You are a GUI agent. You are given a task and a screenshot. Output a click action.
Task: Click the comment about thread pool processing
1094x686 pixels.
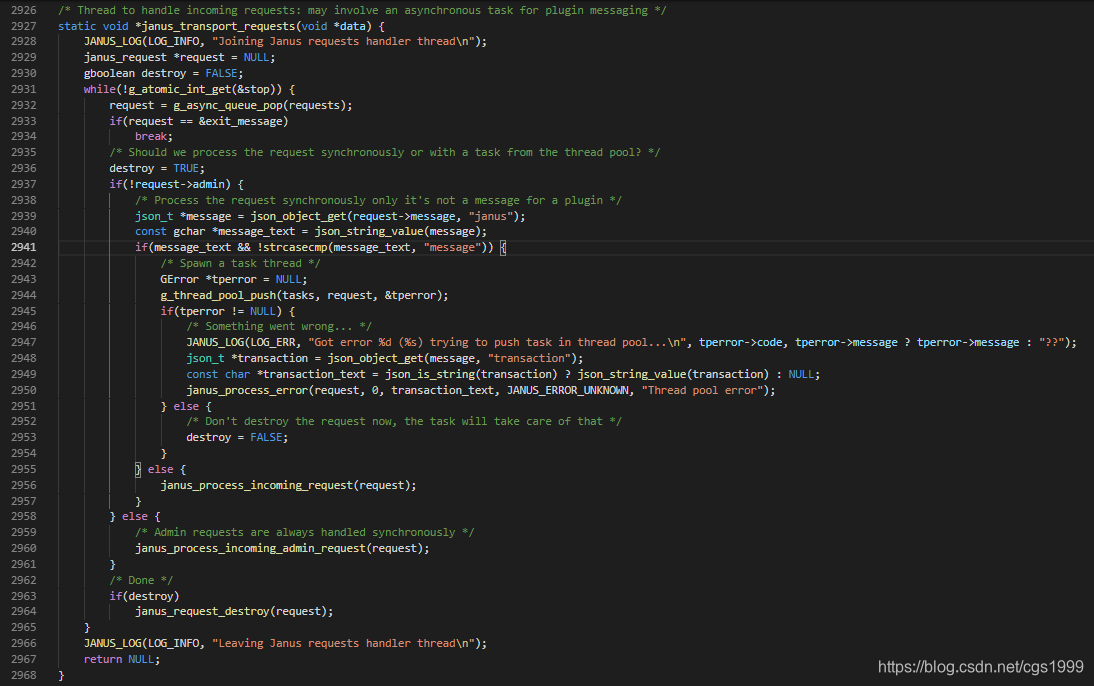pos(384,152)
